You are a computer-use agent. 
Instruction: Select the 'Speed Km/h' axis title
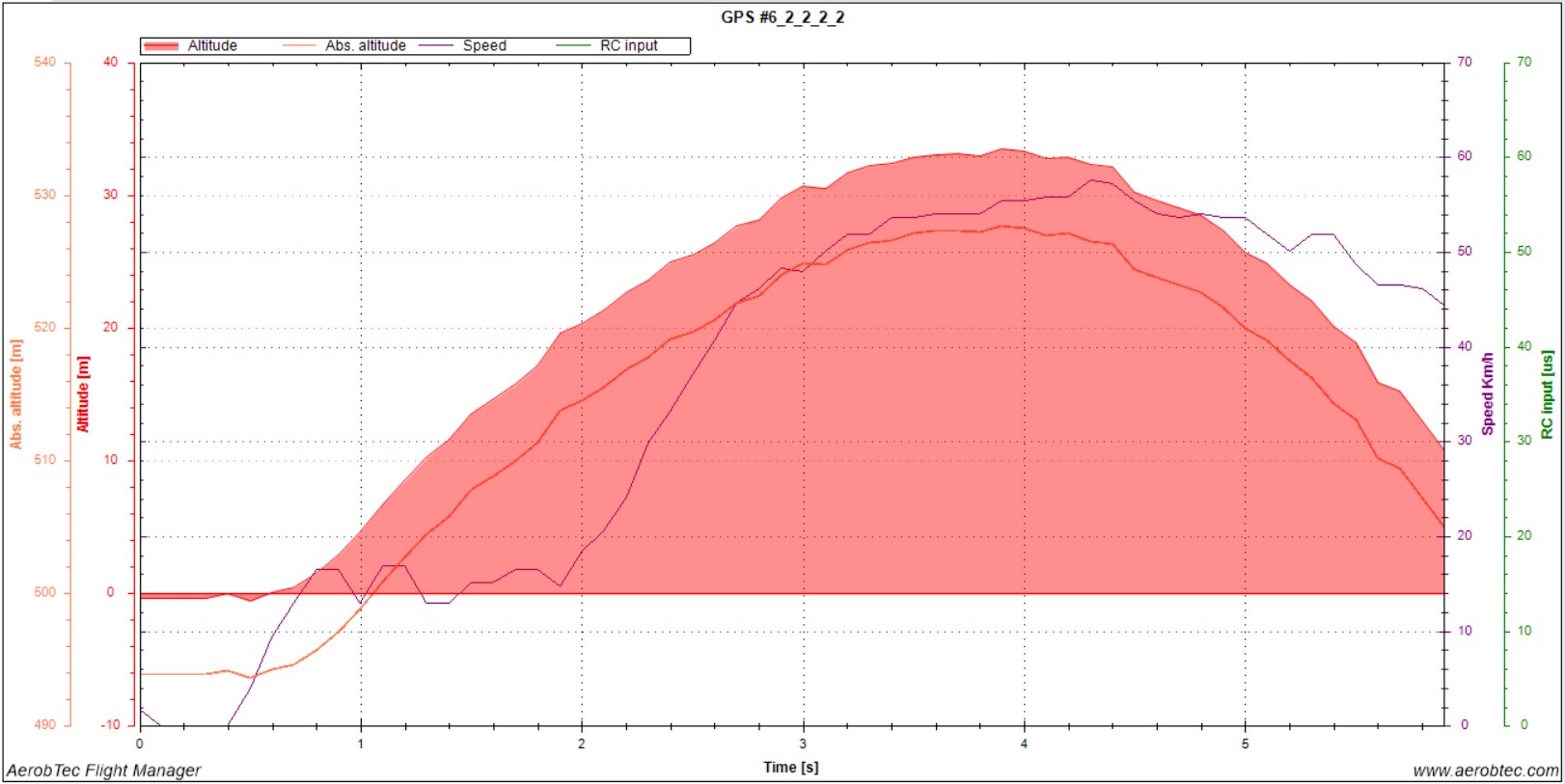tap(1488, 393)
